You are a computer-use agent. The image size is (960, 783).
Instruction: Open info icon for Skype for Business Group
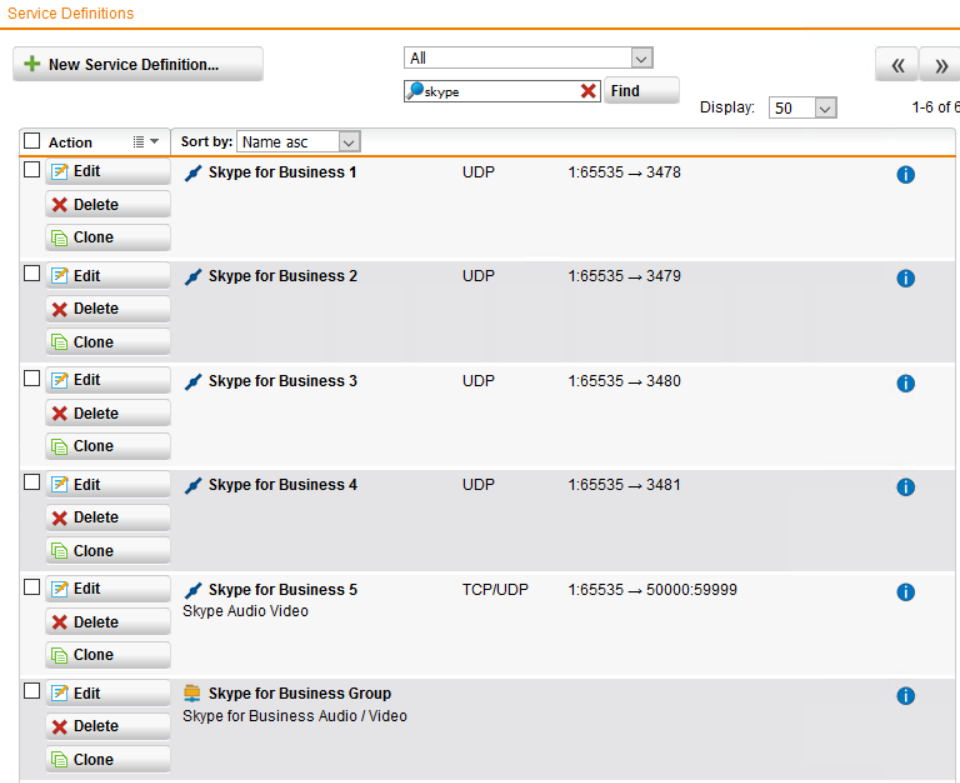[x=906, y=696]
